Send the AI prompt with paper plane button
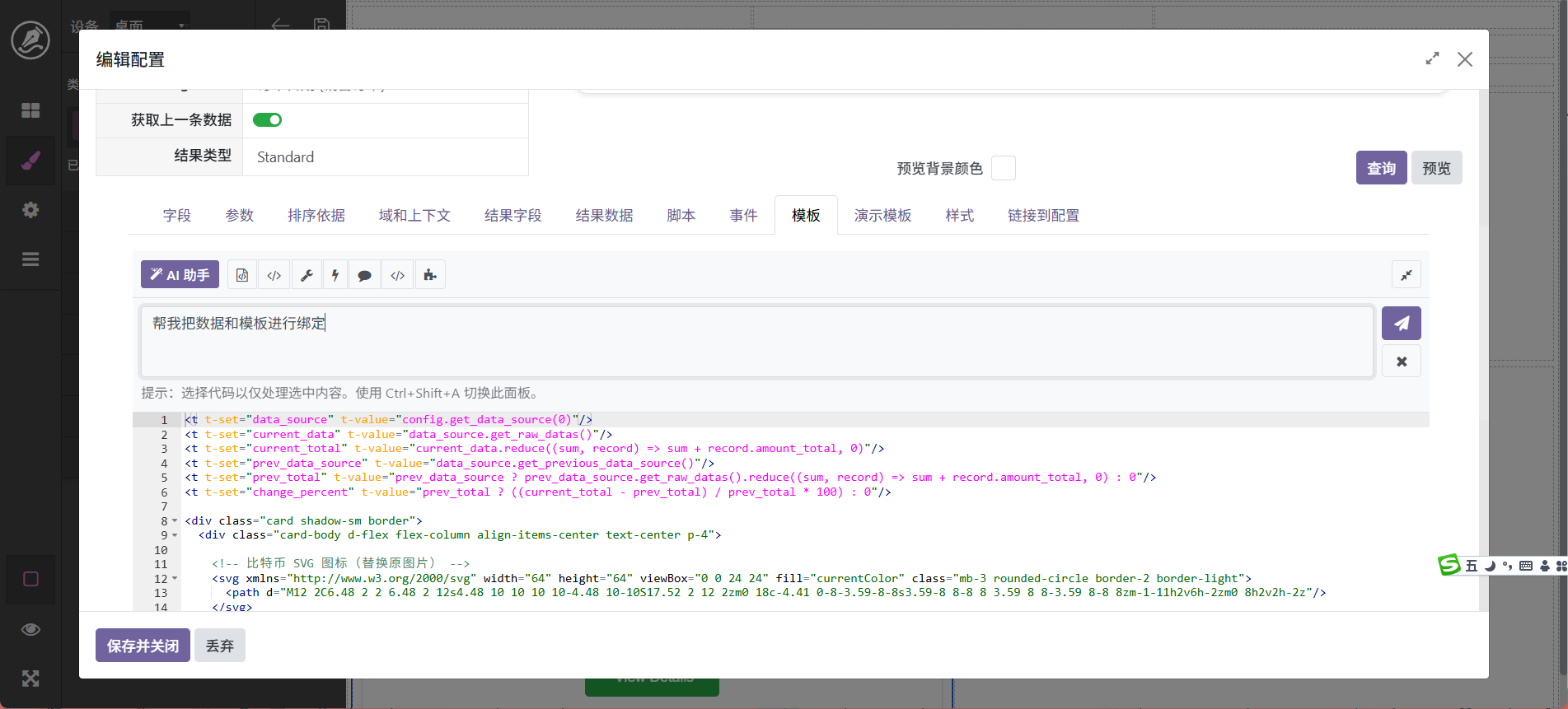This screenshot has height=709, width=1568. (x=1401, y=324)
